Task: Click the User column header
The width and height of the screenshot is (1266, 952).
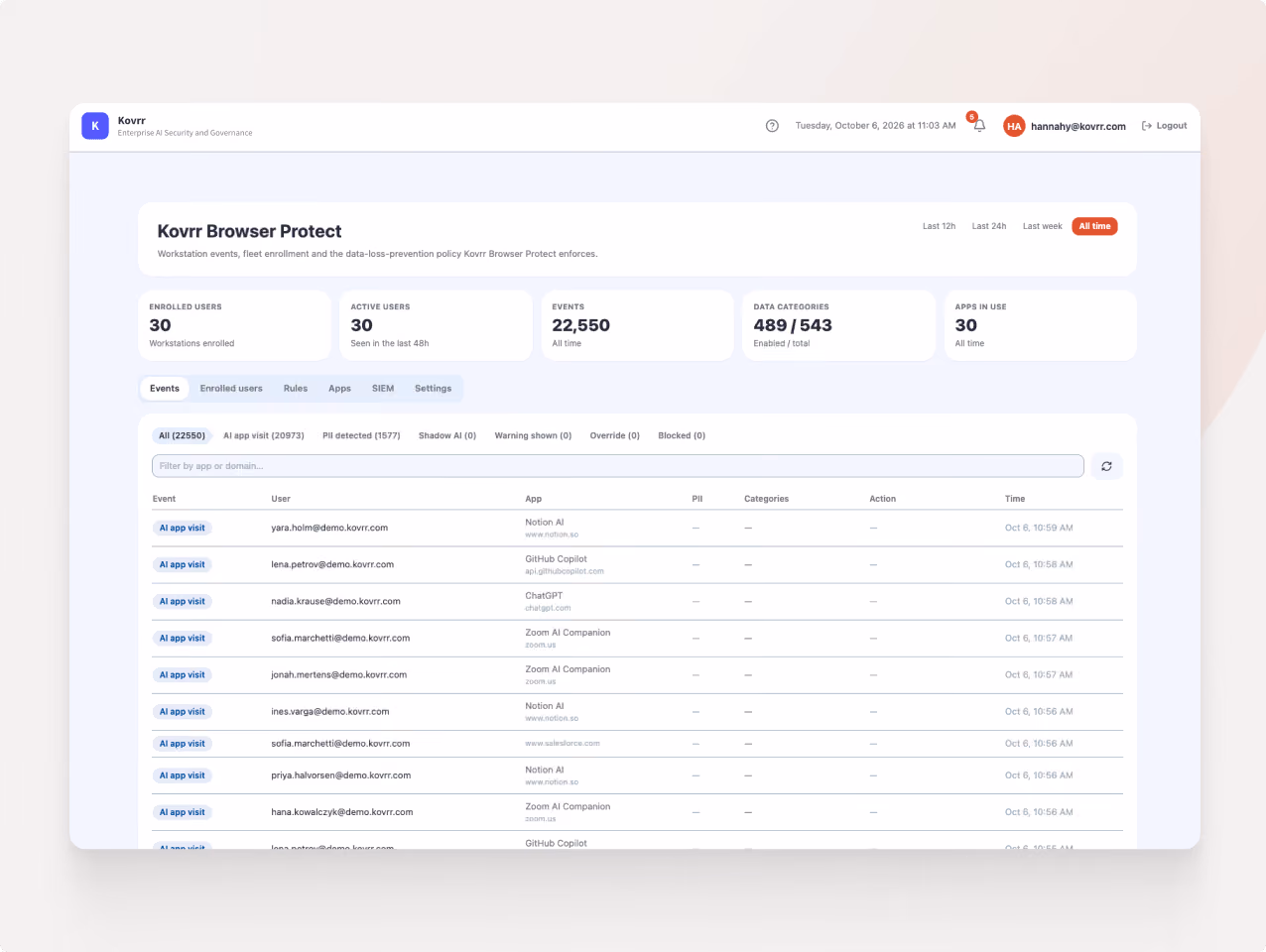Action: click(281, 499)
